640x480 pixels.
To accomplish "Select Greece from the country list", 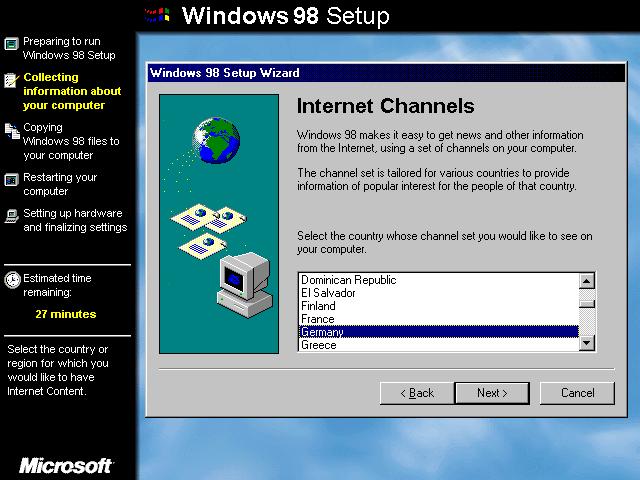I will tap(439, 345).
